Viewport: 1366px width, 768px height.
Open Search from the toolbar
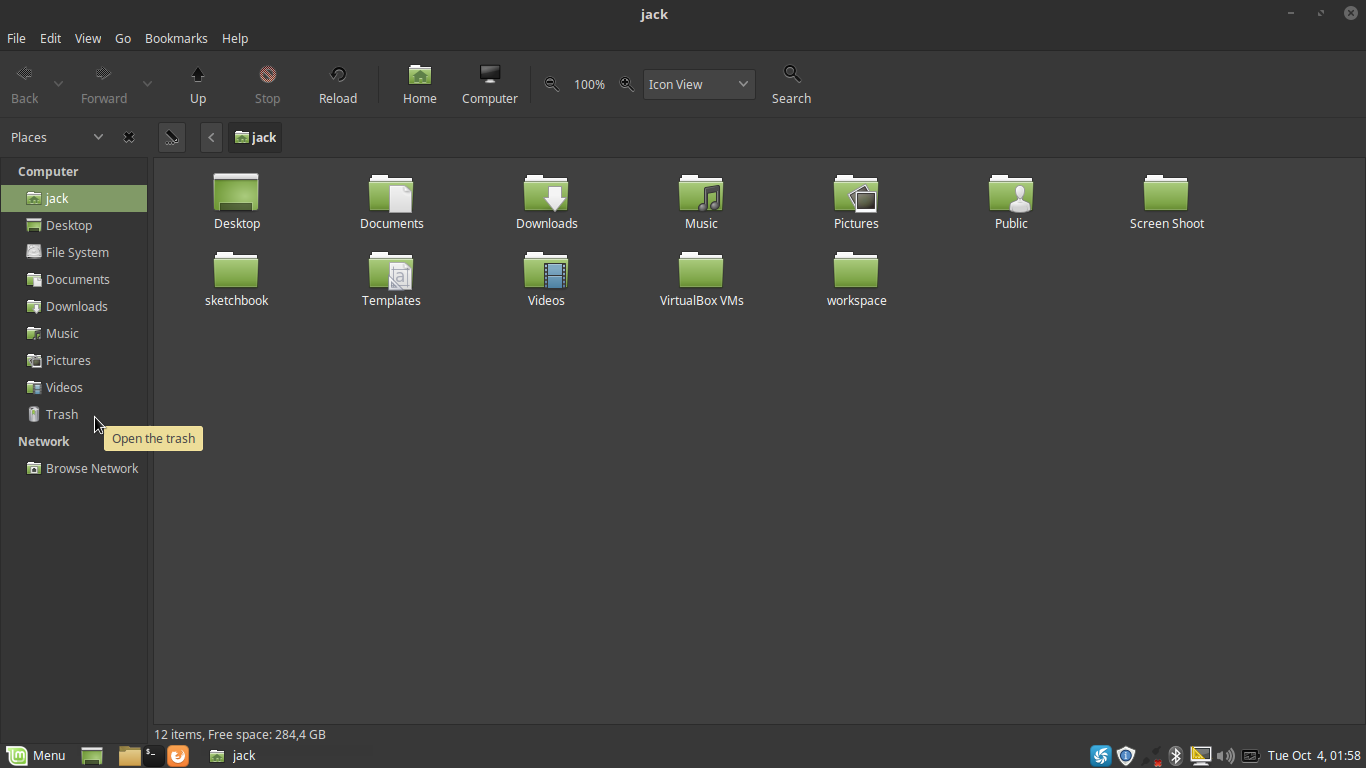791,85
